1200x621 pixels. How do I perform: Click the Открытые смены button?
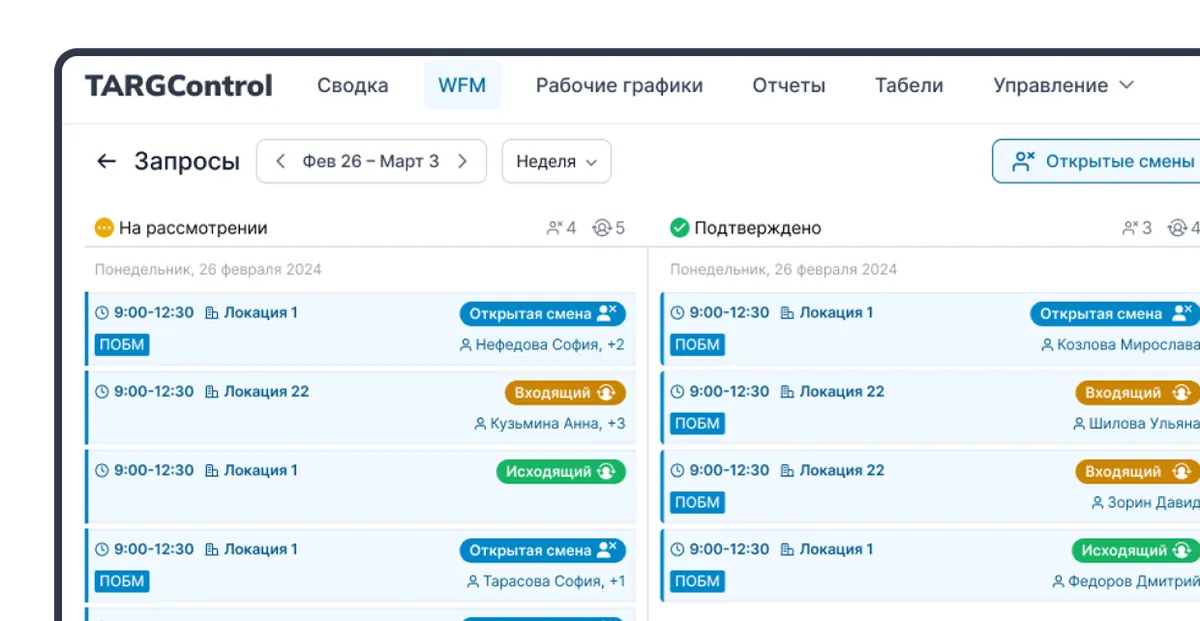coord(1100,160)
